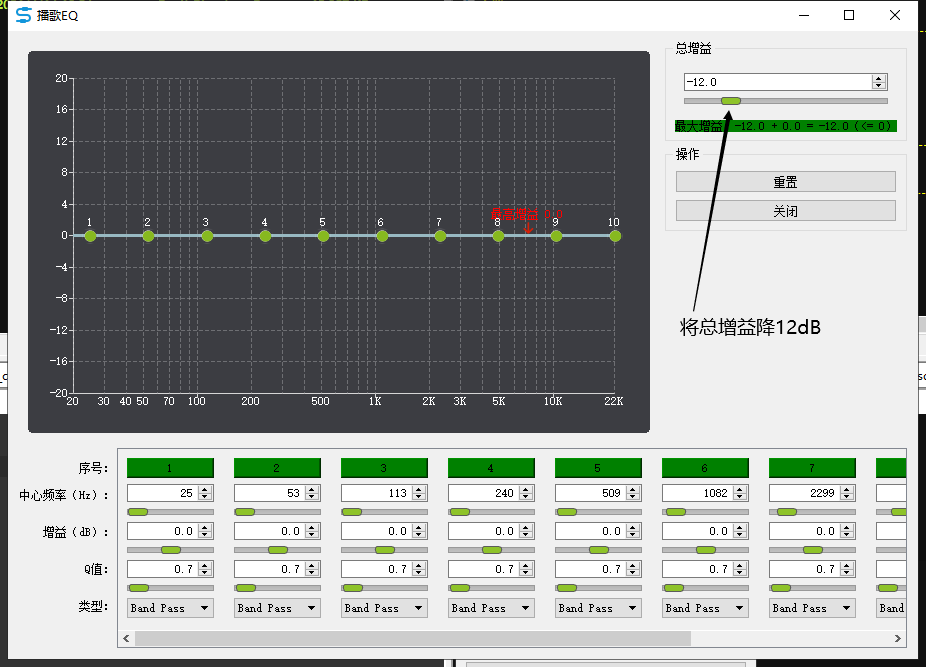This screenshot has width=926, height=667.
Task: Click the 总增益 spin down arrow
Action: [x=879, y=86]
